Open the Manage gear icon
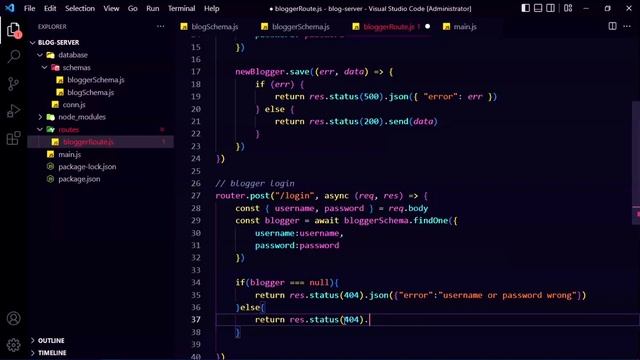 pyautogui.click(x=13, y=345)
